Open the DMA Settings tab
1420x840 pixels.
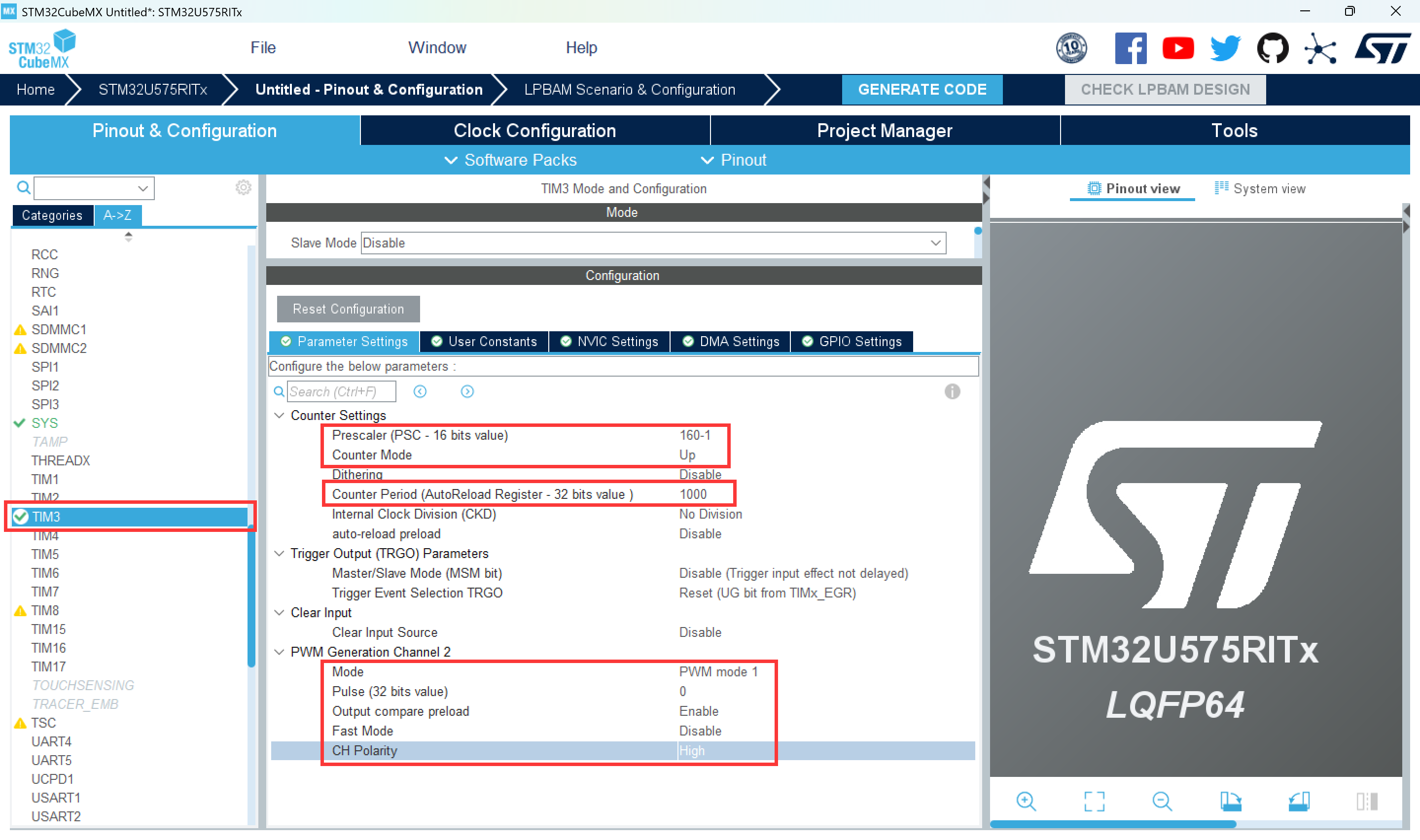click(730, 341)
